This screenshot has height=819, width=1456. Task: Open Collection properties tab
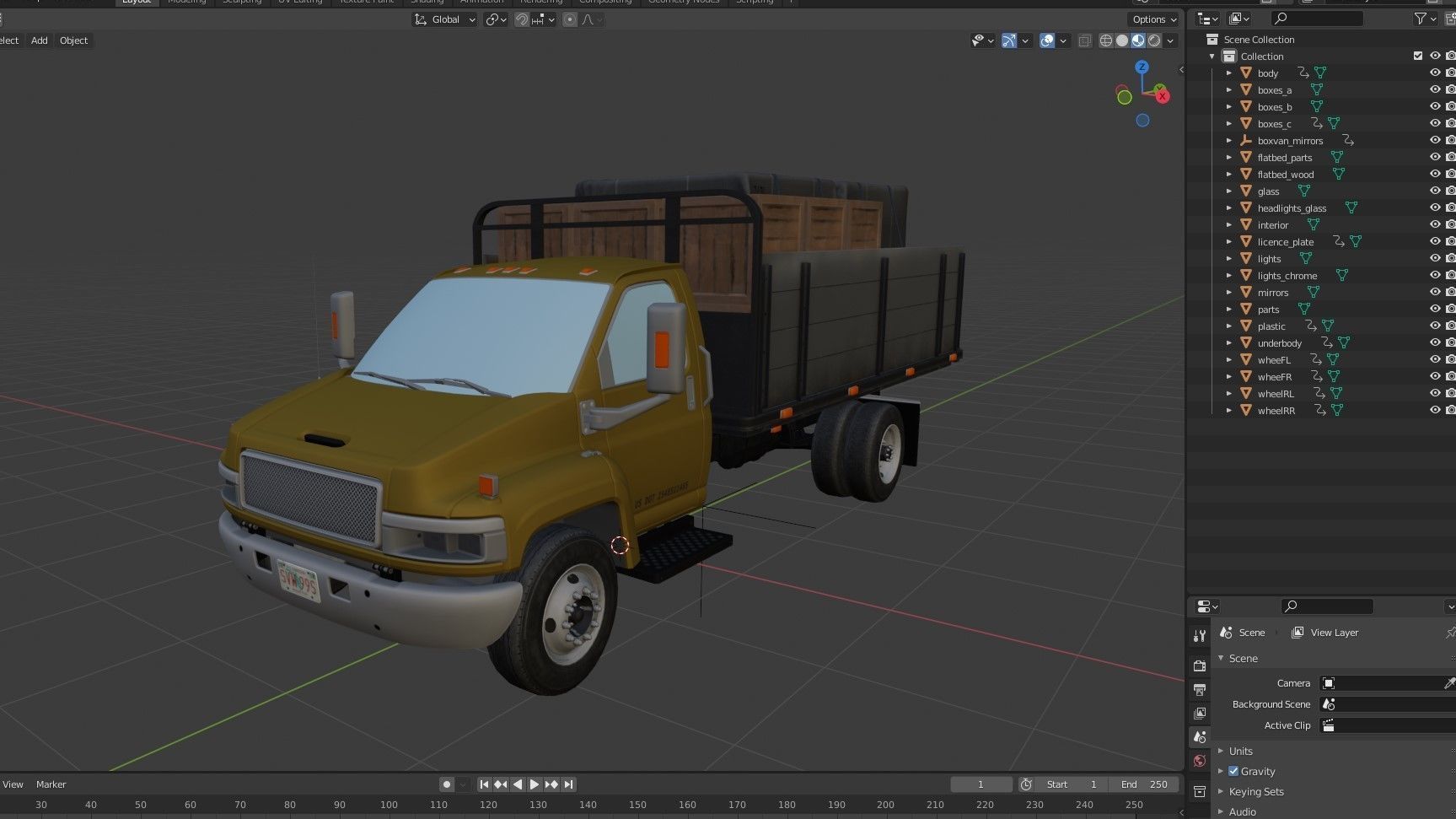(1200, 791)
